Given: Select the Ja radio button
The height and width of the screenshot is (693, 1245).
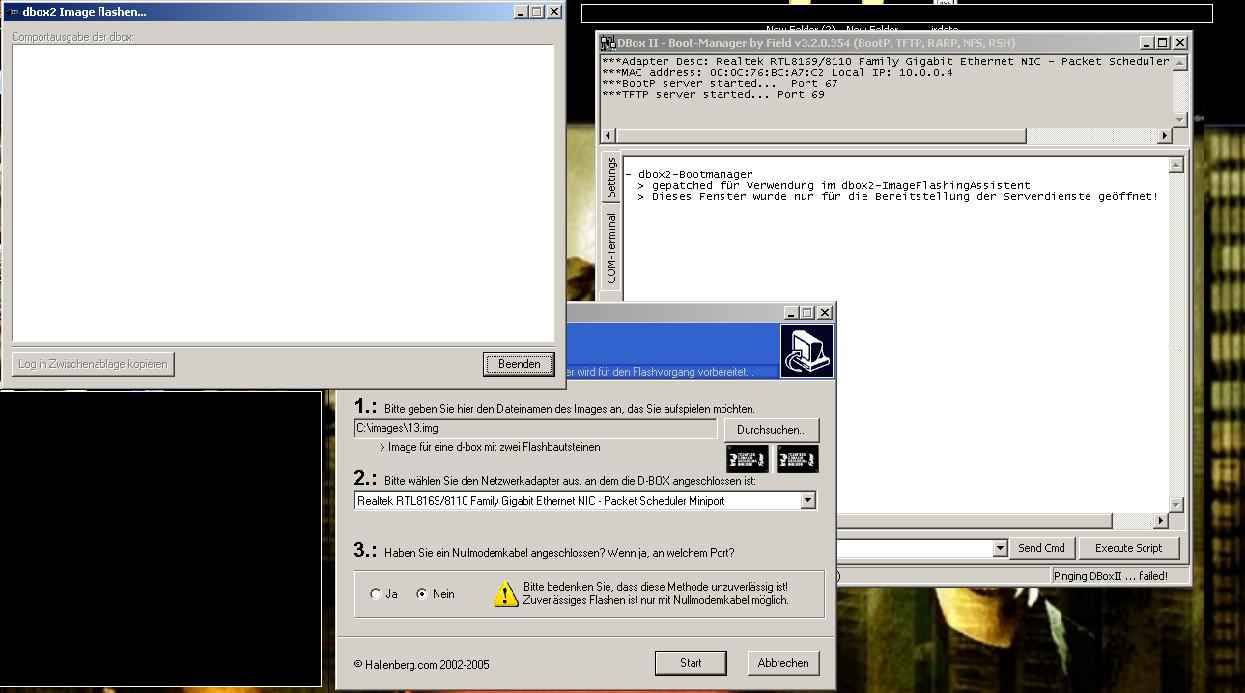Looking at the screenshot, I should (376, 594).
